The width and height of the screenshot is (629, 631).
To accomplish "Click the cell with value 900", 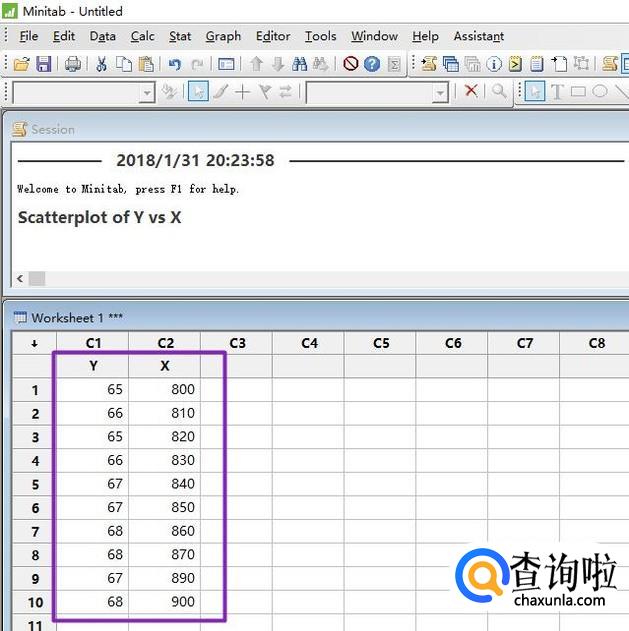I will click(165, 602).
